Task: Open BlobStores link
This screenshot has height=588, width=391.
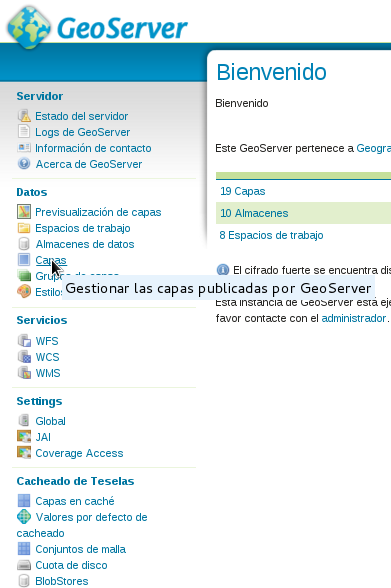Action: [62, 581]
